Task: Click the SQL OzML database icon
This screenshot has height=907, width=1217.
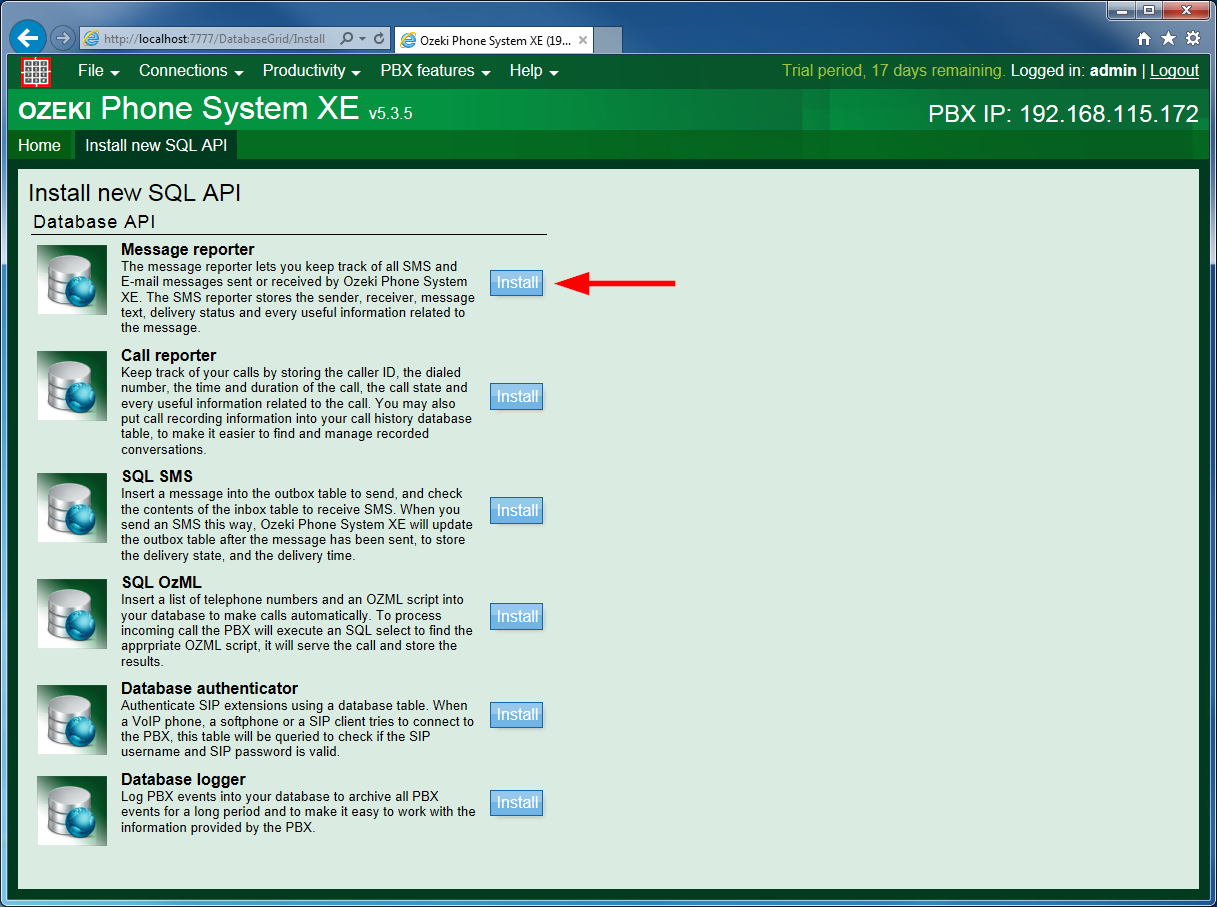Action: tap(72, 613)
